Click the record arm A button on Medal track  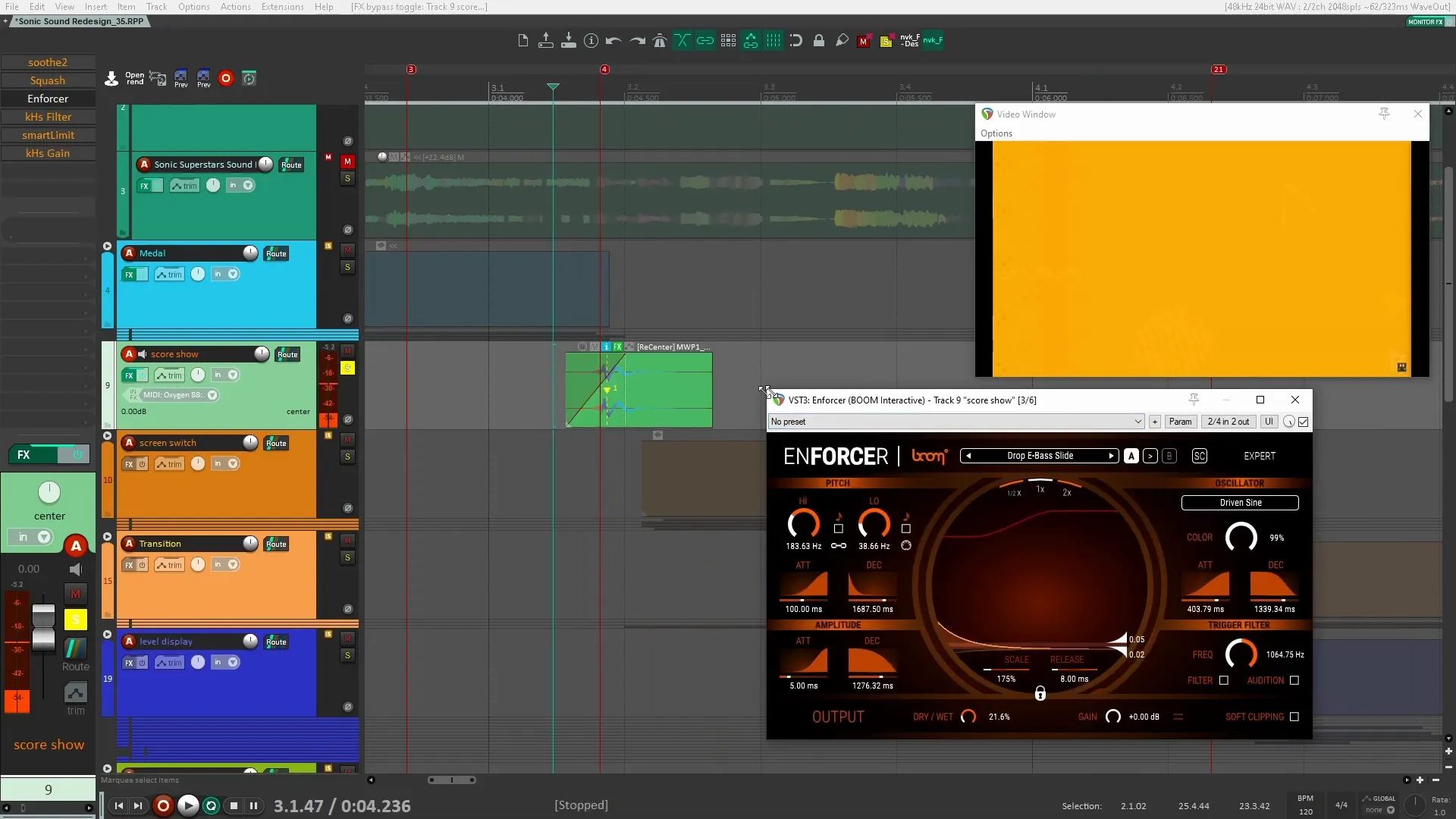129,253
